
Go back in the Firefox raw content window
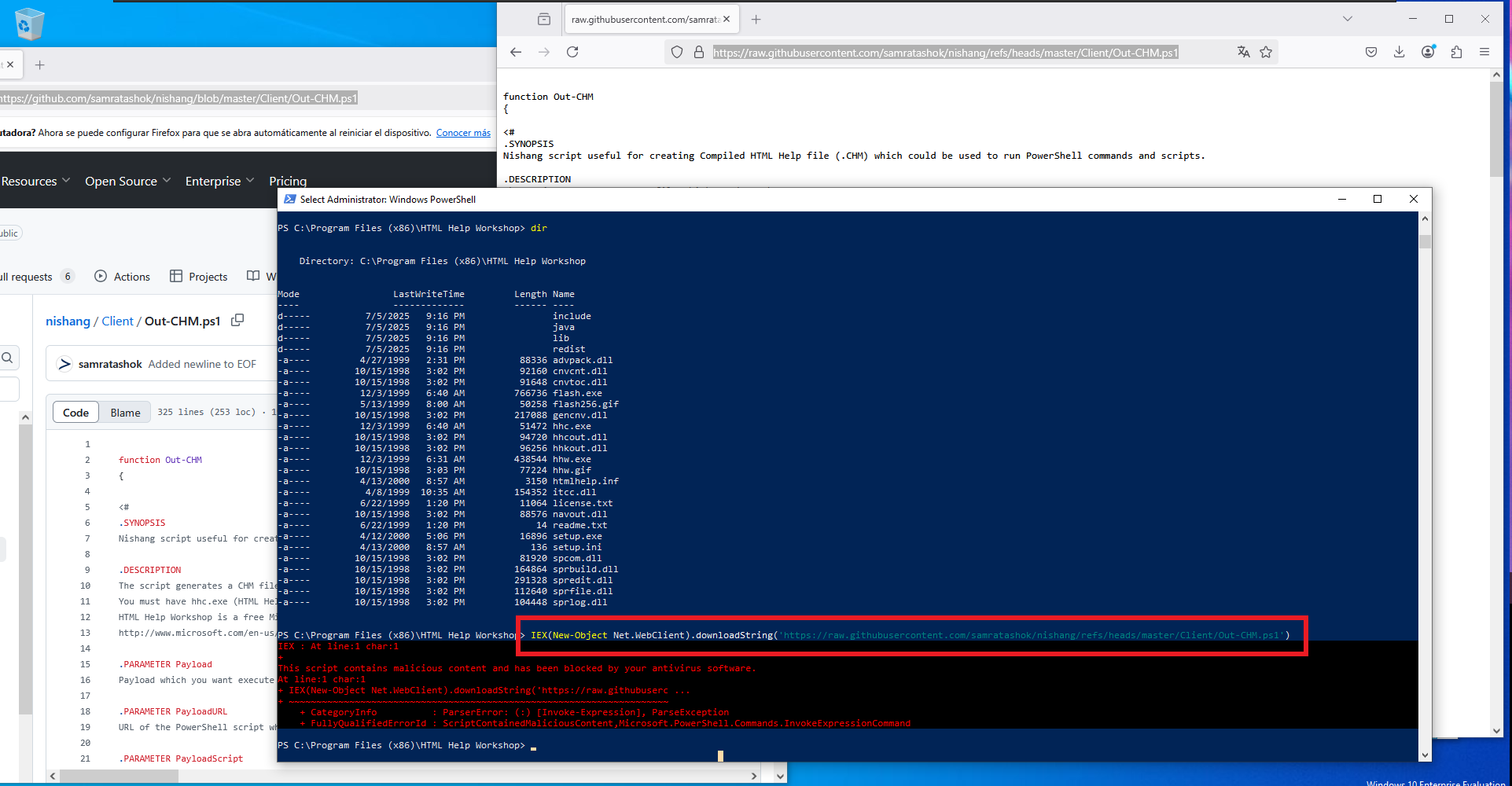pos(516,52)
